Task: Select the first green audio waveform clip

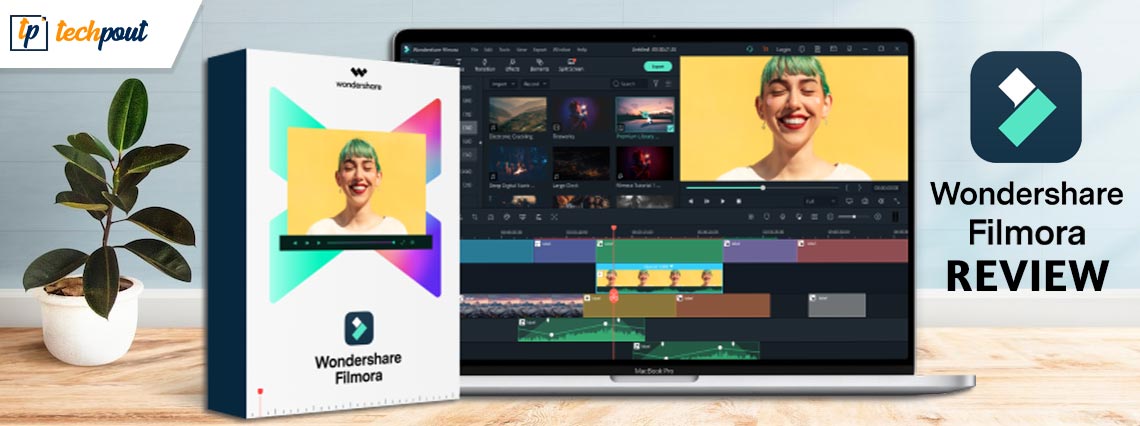Action: [x=581, y=329]
